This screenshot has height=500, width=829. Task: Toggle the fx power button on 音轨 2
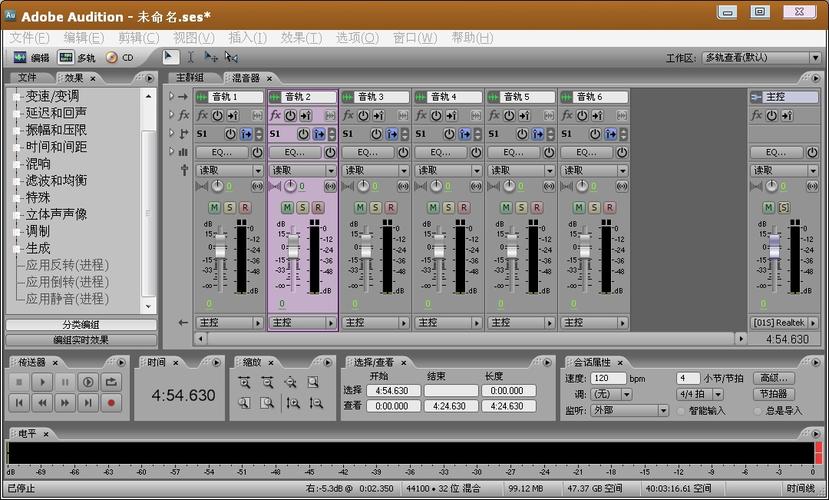[x=290, y=115]
